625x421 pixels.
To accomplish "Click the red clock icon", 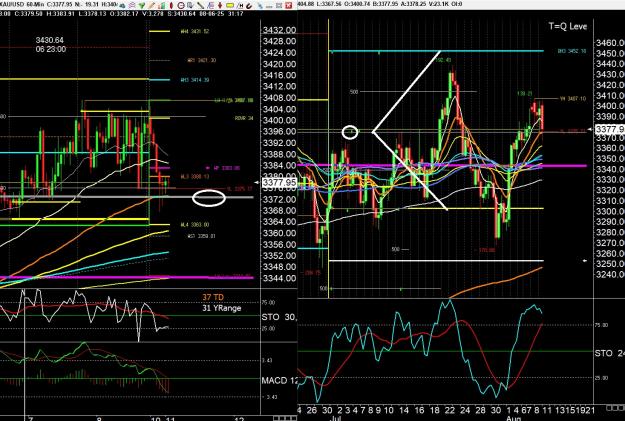I will coord(181,6).
